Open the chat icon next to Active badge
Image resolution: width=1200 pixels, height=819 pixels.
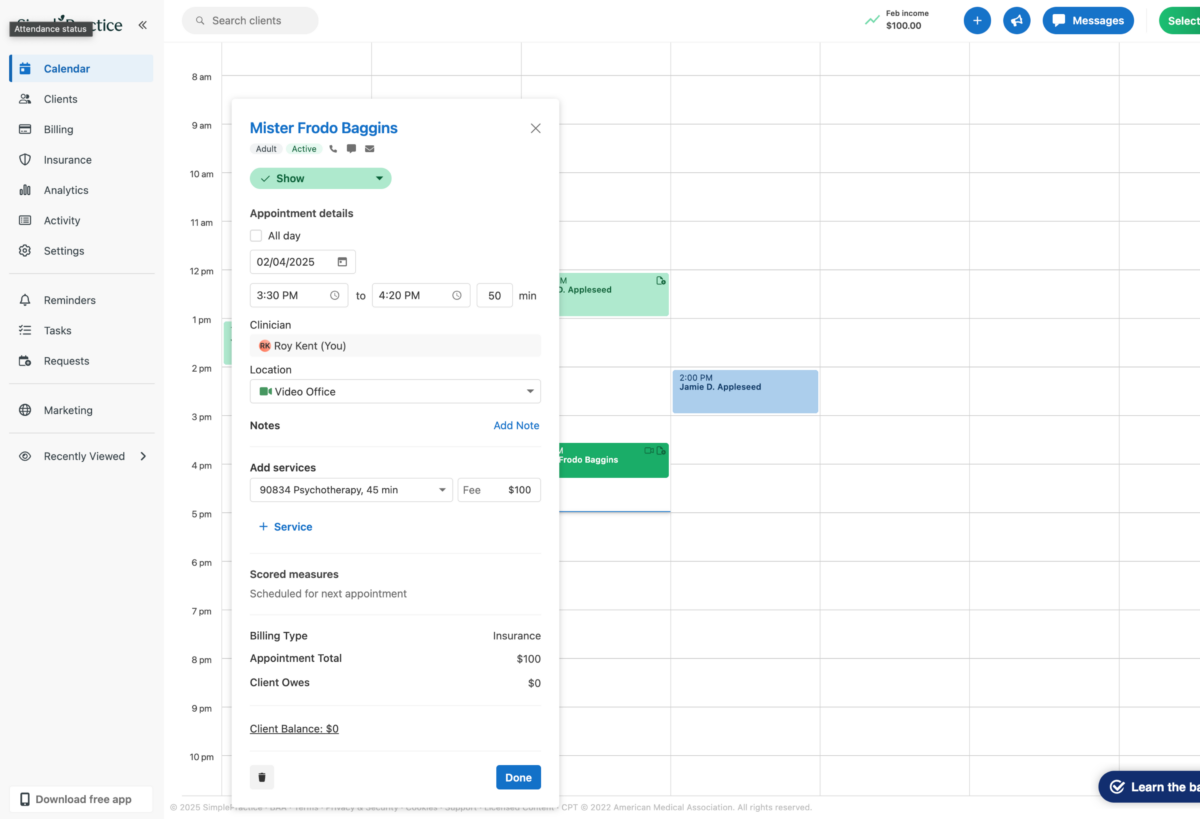(x=351, y=148)
